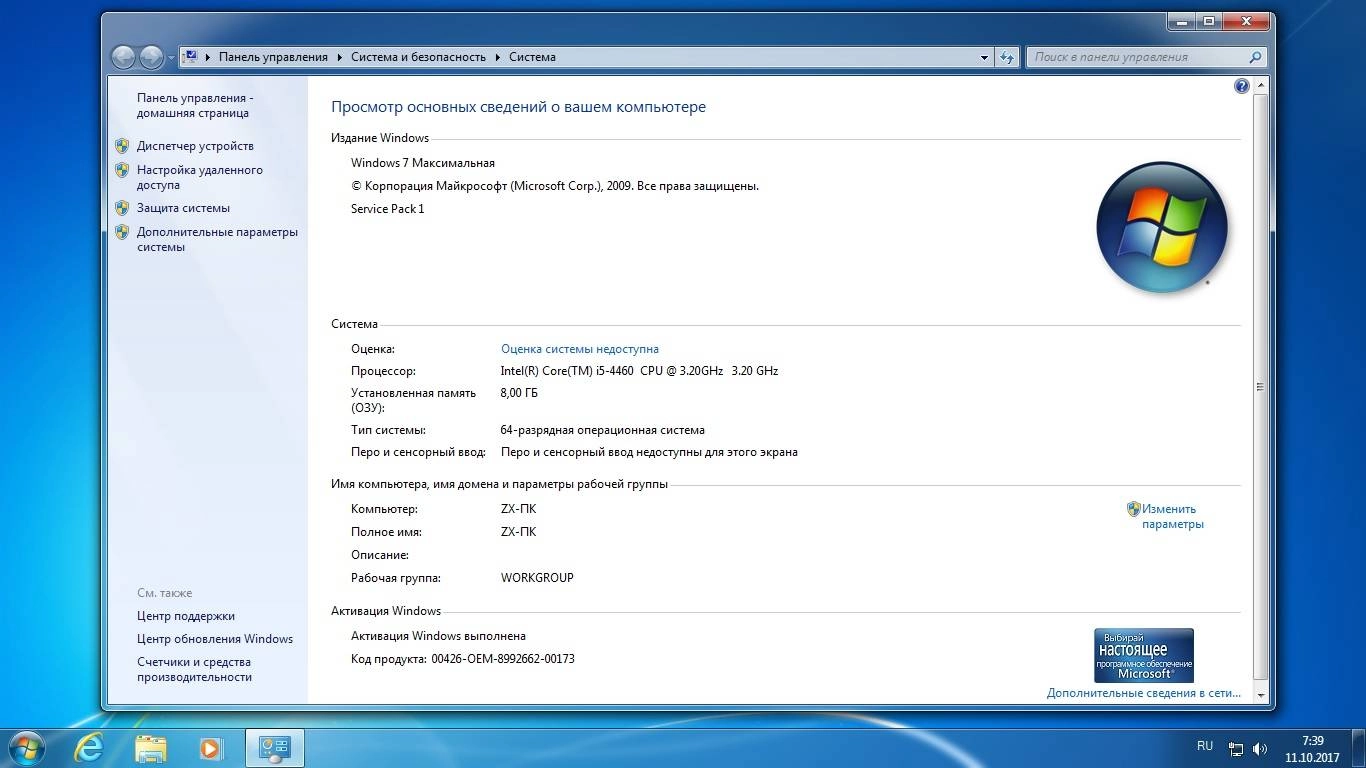1366x768 pixels.
Task: Click product code 00426-OEM-8992662-00173 text
Action: tap(503, 659)
